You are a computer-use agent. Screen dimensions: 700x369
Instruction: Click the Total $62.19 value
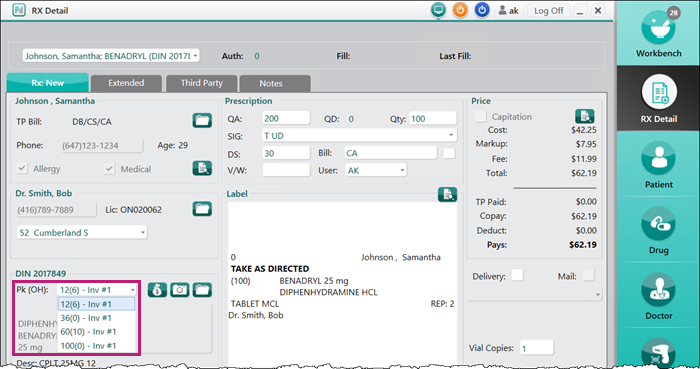click(584, 173)
